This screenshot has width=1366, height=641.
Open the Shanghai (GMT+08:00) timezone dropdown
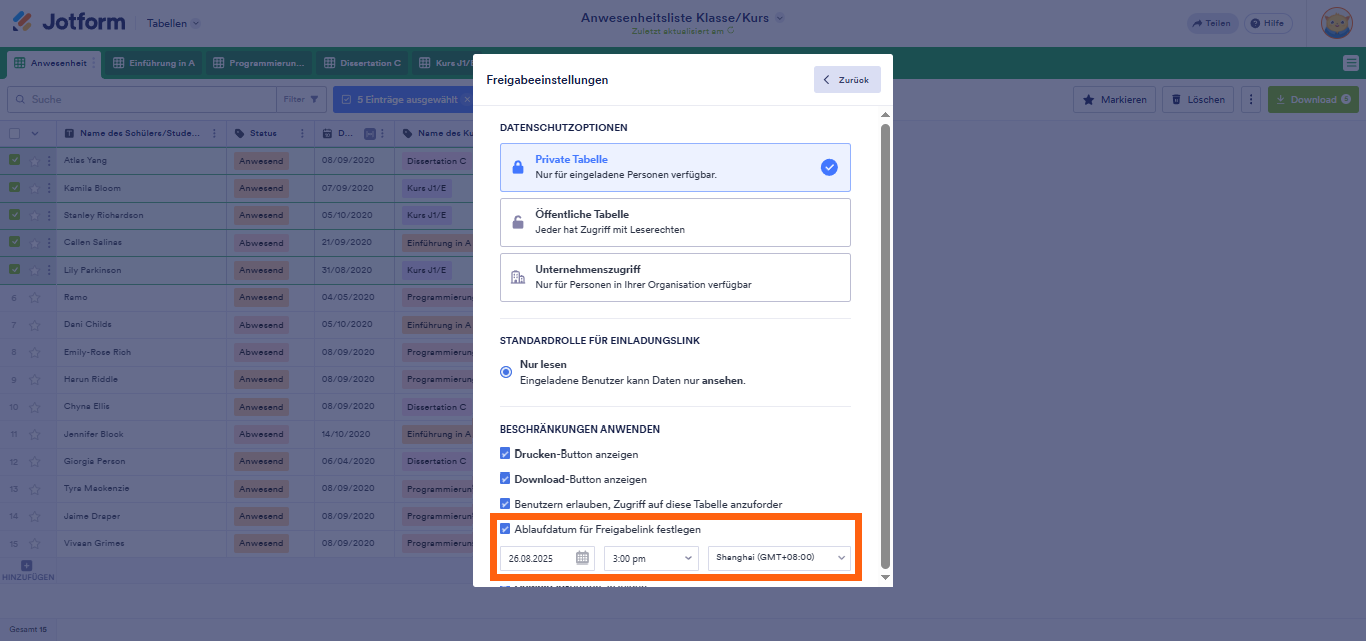coord(779,558)
